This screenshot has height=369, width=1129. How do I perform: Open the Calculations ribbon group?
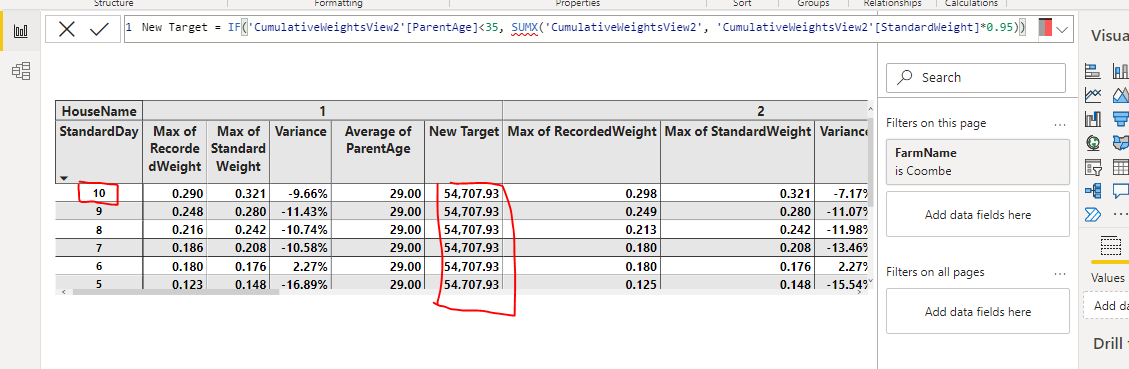pos(971,4)
